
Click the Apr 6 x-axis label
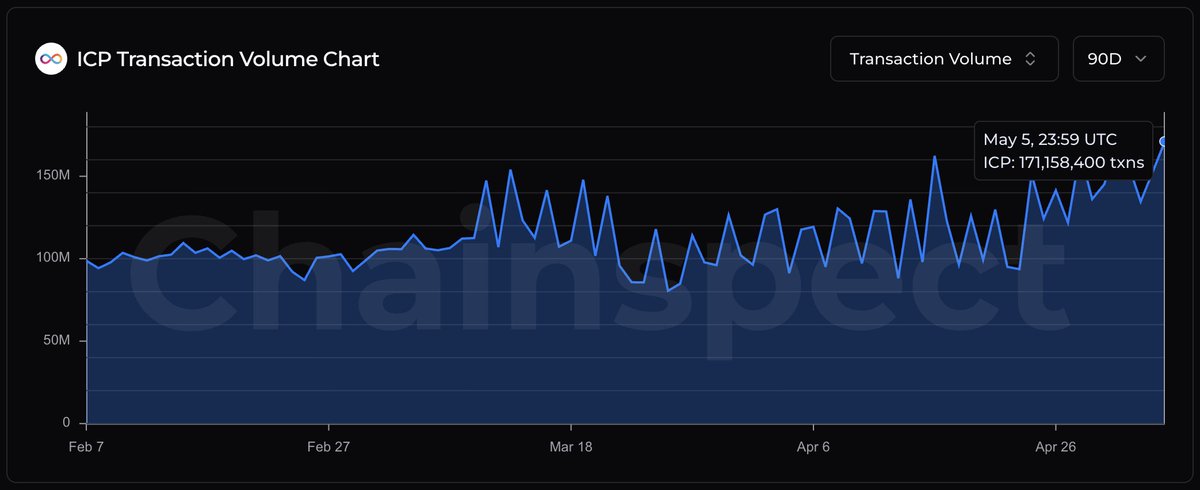point(812,447)
